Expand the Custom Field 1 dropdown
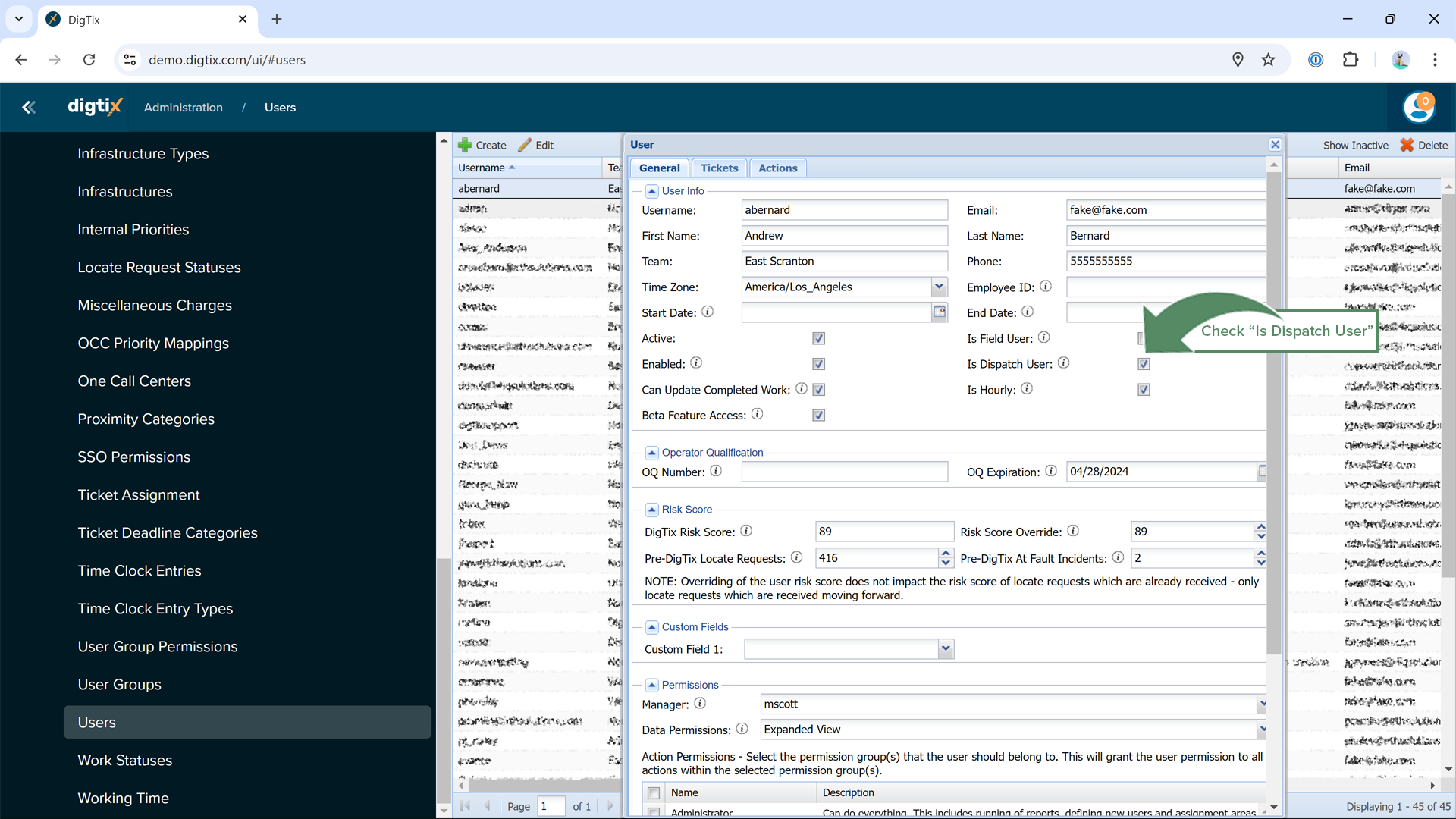The image size is (1456, 819). (945, 649)
